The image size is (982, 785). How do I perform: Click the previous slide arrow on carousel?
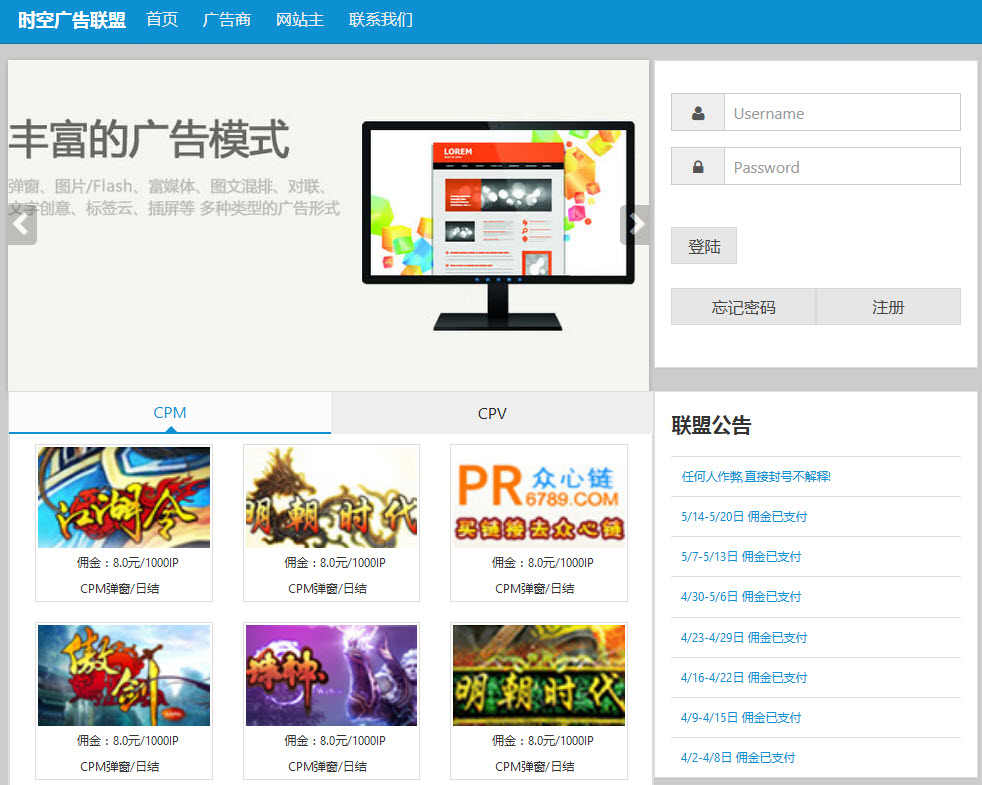click(21, 225)
